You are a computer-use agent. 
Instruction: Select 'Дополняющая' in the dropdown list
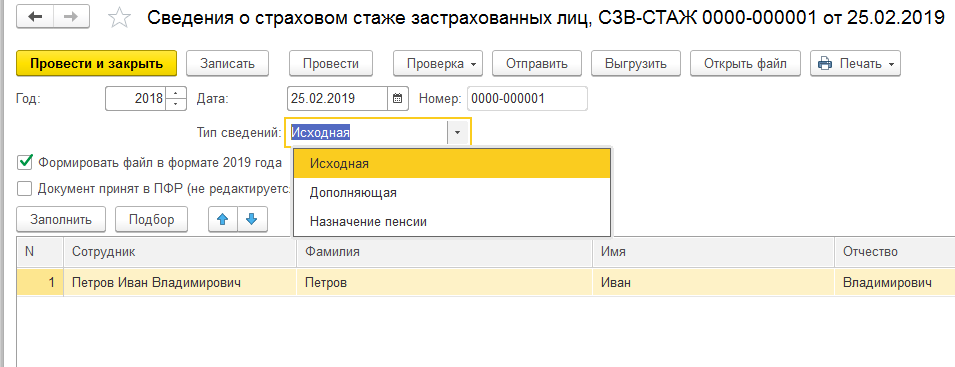click(452, 193)
